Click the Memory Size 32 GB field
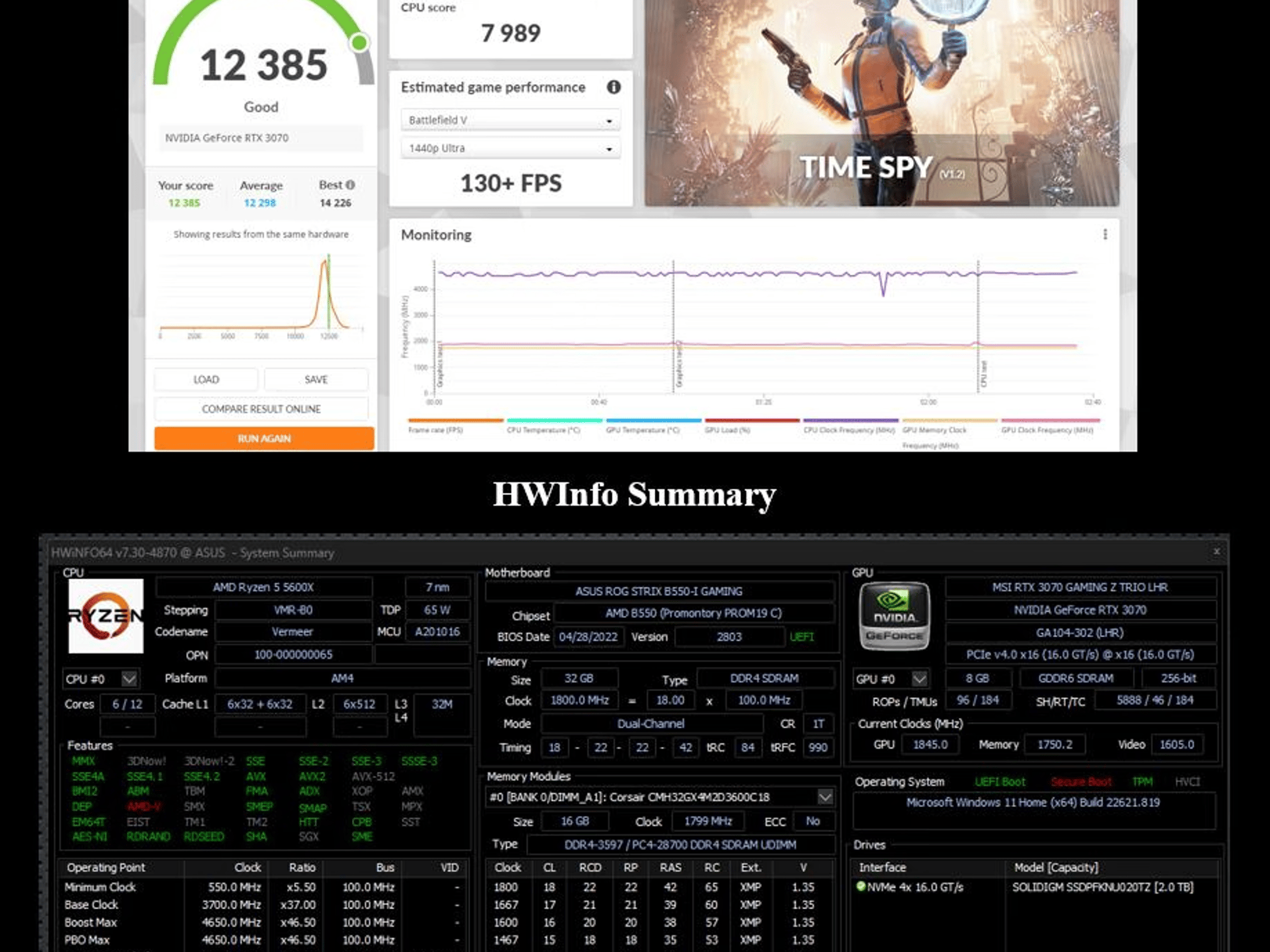1270x952 pixels. 579,679
